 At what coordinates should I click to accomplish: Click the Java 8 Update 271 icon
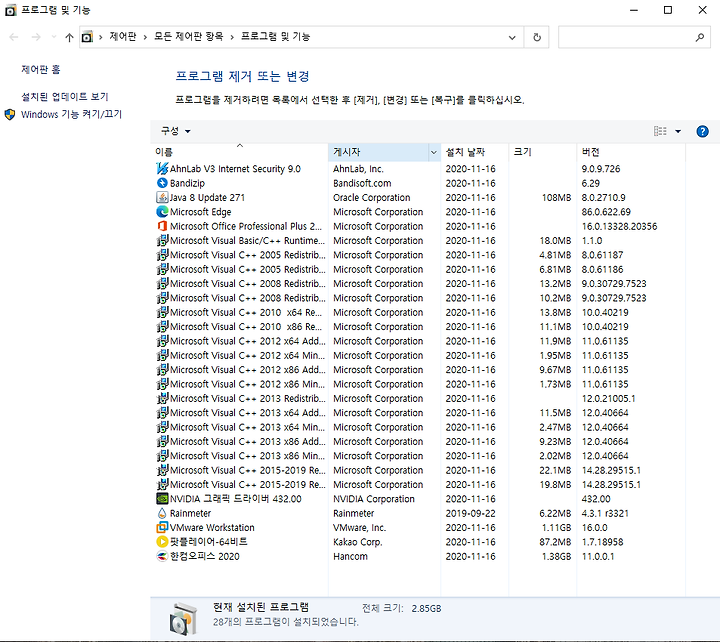pyautogui.click(x=162, y=197)
